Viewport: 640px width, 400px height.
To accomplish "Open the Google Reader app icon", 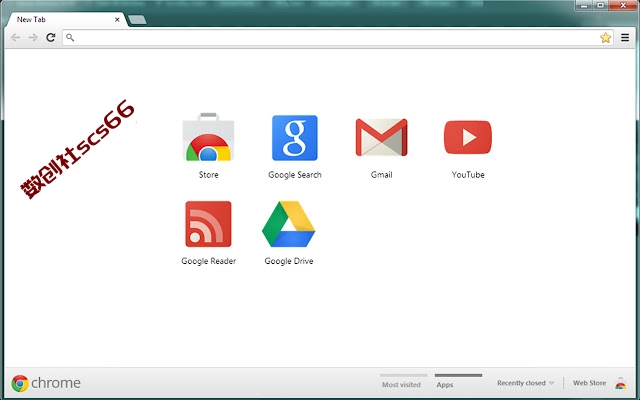I will [208, 224].
